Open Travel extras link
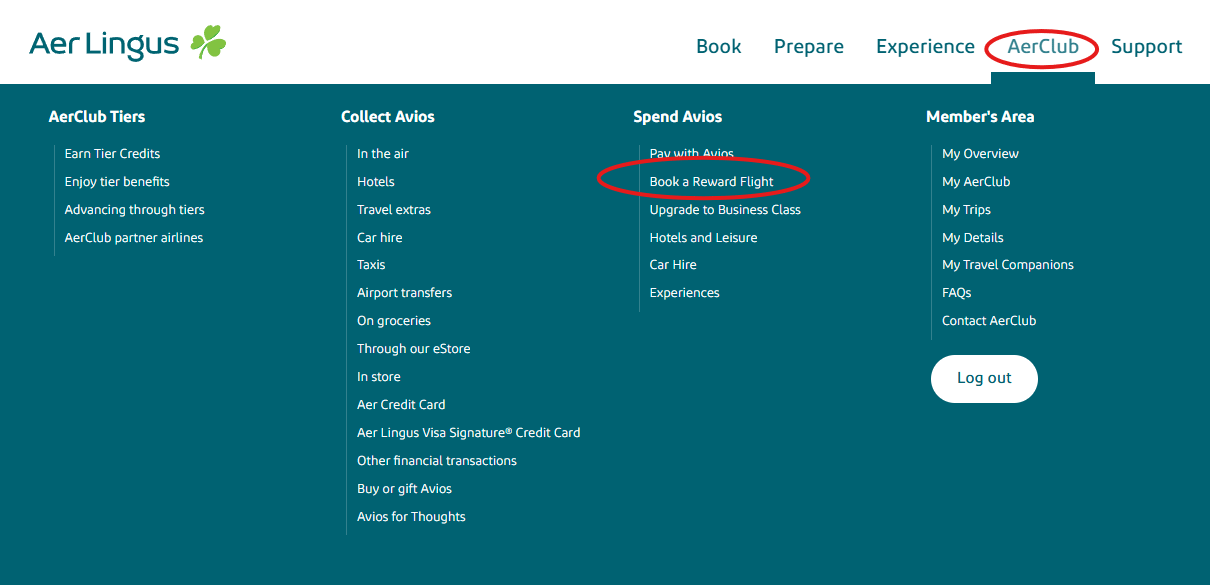 click(394, 210)
